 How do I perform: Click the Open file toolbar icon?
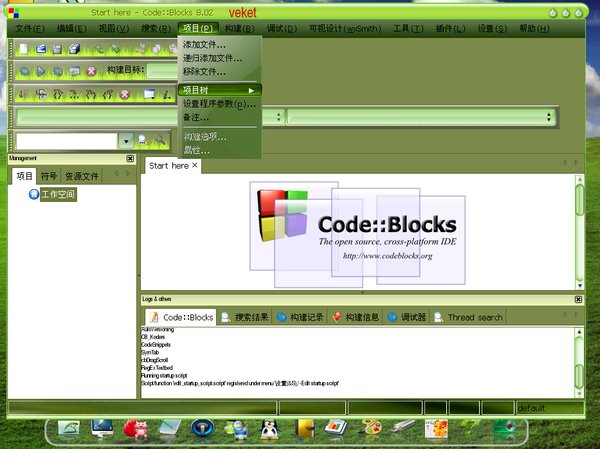click(41, 49)
